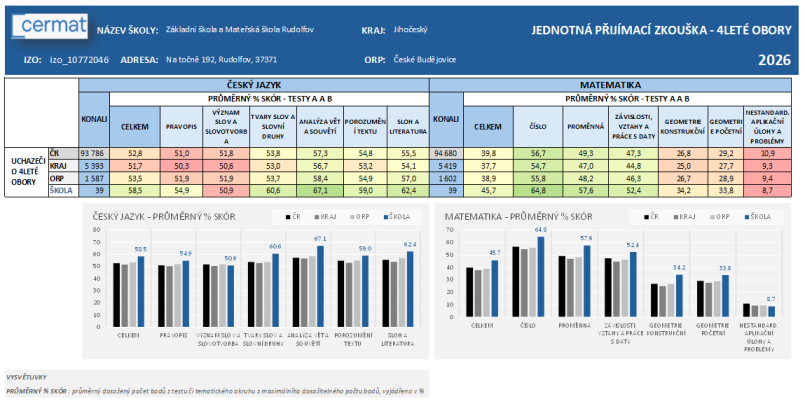This screenshot has width=805, height=406.
Task: Click NESTANDARD. APLIKAČNÍ ÚLOHY A PROBLÉMY header
Action: [768, 127]
